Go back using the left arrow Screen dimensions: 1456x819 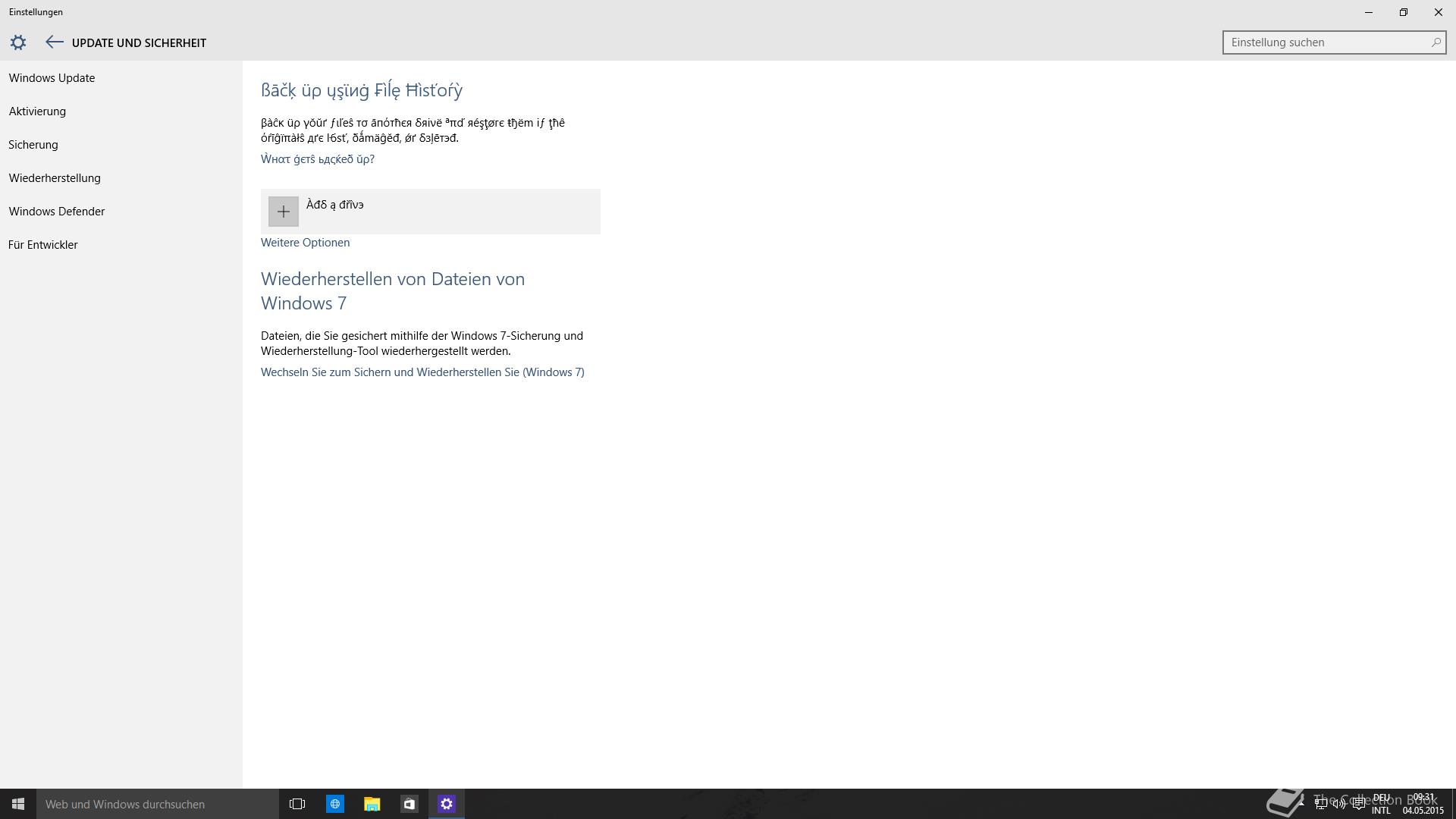[54, 42]
